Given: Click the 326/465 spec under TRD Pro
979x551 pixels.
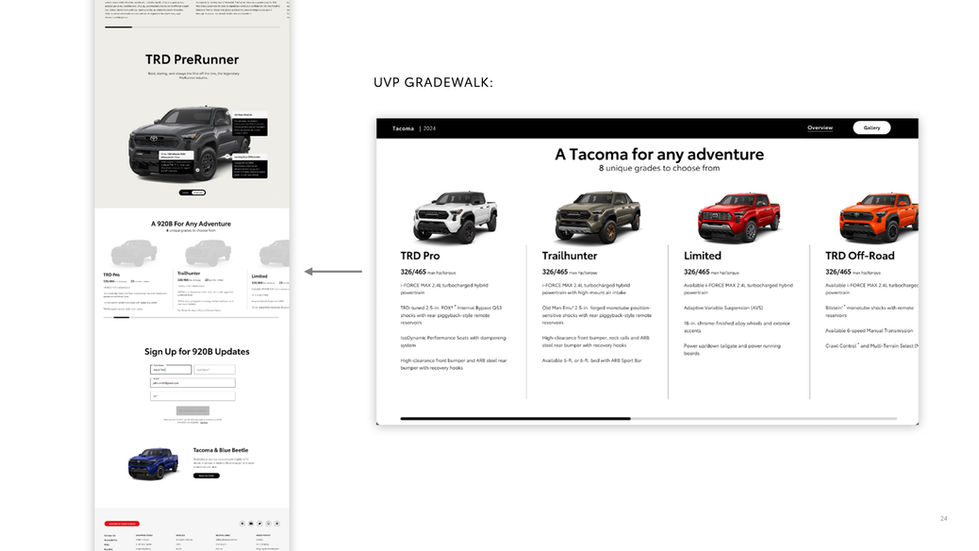Looking at the screenshot, I should [x=413, y=272].
